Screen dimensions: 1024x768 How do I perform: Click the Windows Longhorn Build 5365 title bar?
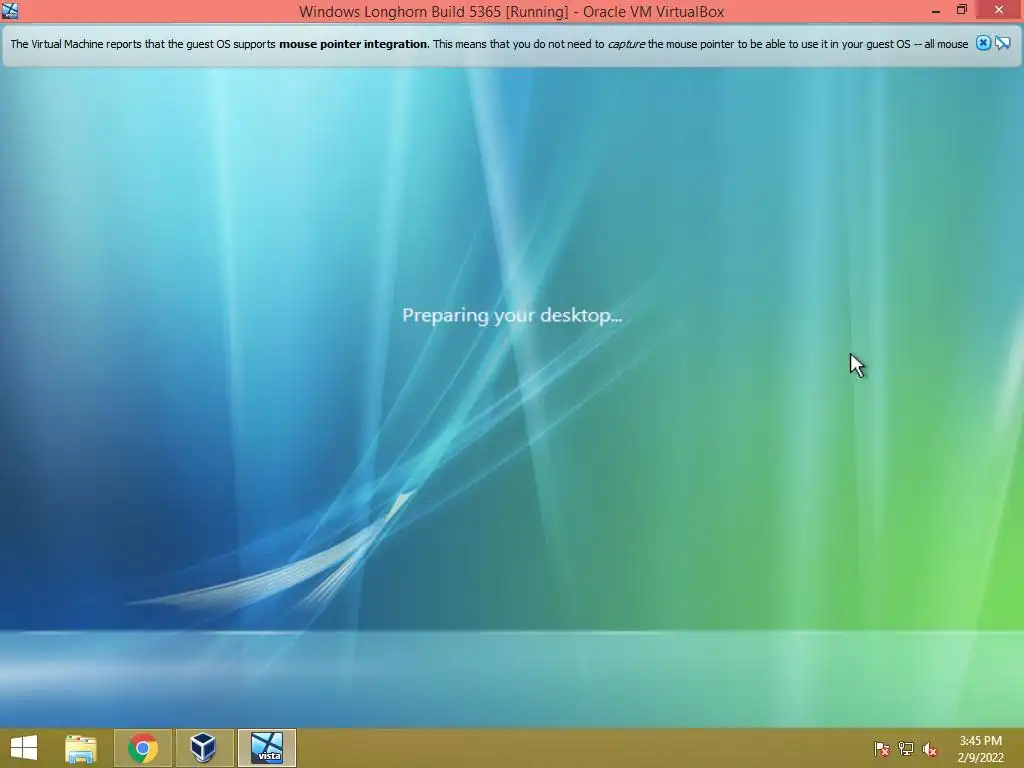coord(511,11)
